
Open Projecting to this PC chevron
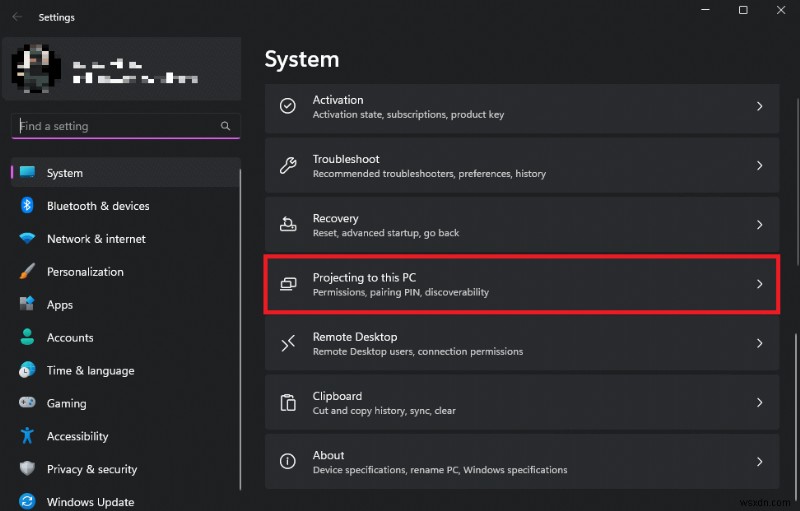[x=759, y=284]
